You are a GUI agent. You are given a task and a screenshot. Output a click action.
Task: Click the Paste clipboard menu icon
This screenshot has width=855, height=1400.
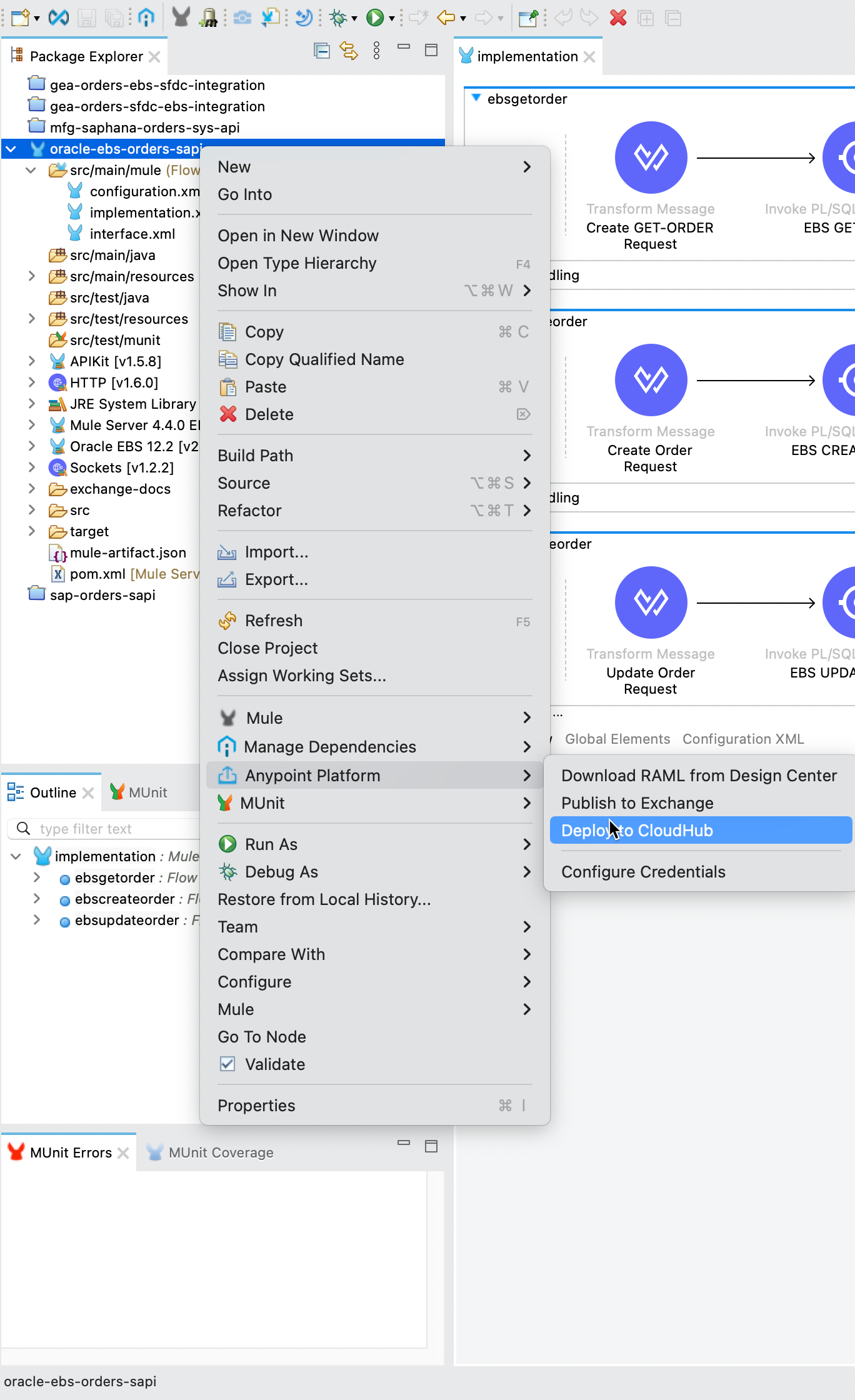228,386
